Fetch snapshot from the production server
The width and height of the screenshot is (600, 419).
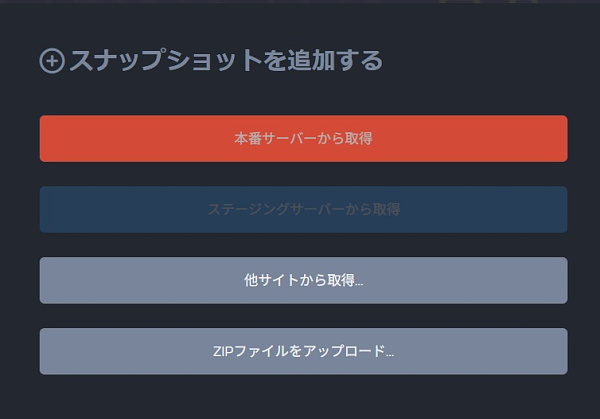point(303,138)
